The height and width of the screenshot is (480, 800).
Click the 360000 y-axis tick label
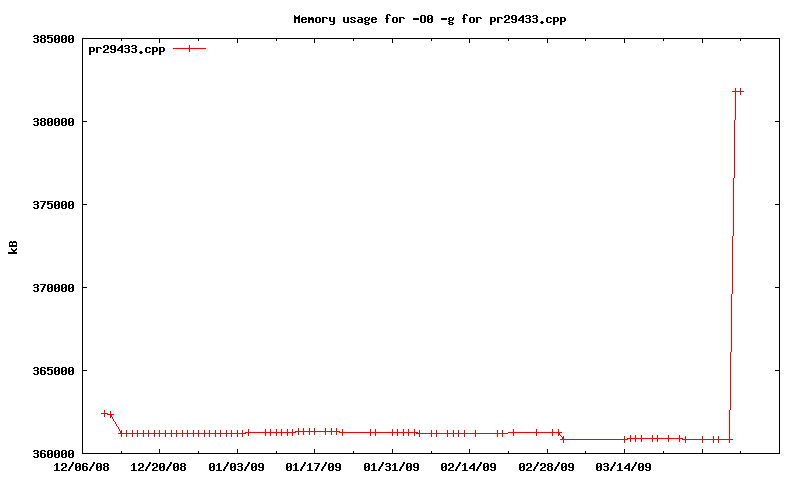pos(54,453)
